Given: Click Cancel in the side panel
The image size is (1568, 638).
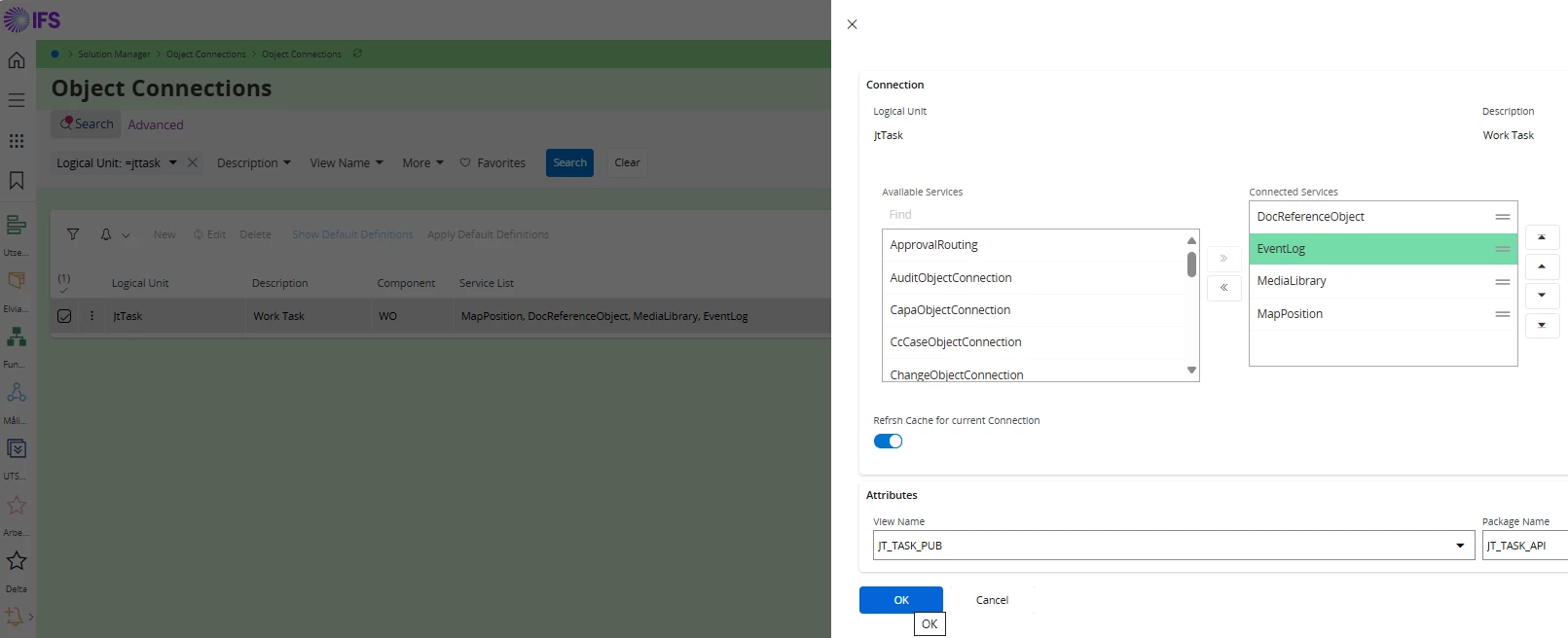Looking at the screenshot, I should click(992, 600).
